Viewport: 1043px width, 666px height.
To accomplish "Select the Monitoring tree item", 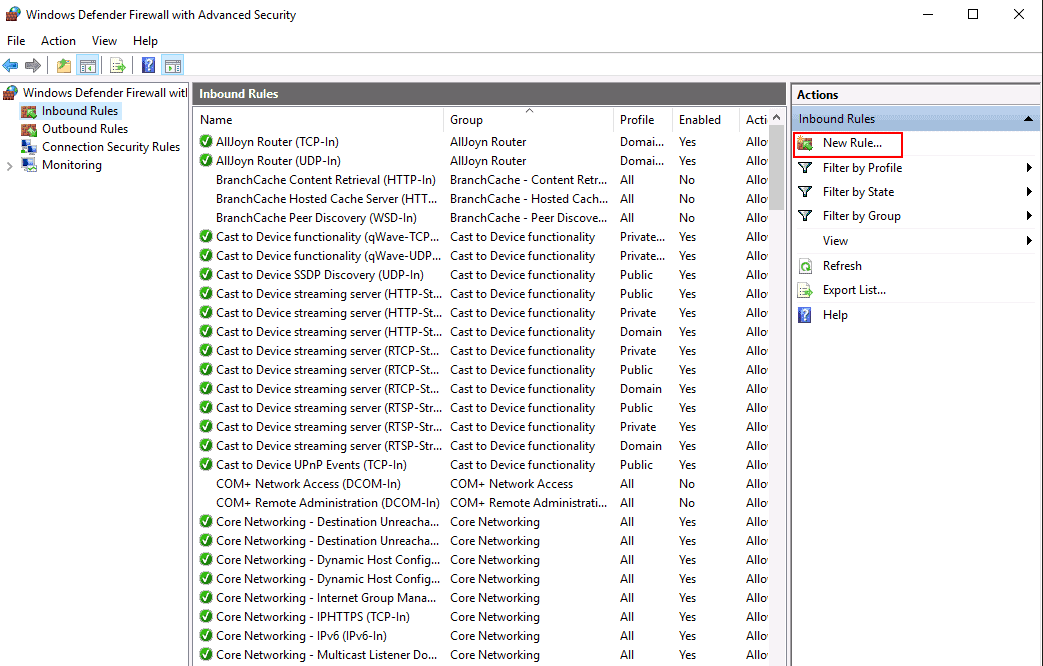I will coord(72,165).
